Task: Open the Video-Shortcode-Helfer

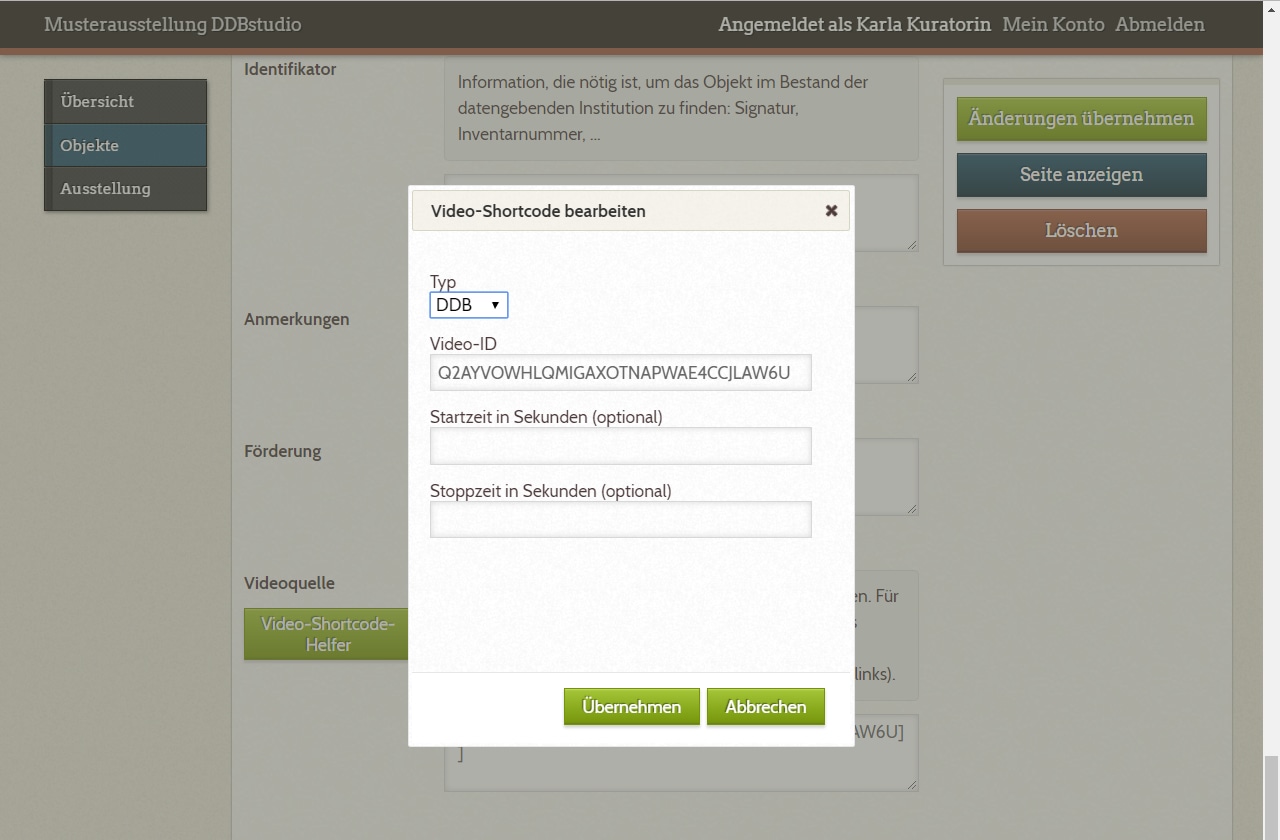Action: click(x=327, y=634)
